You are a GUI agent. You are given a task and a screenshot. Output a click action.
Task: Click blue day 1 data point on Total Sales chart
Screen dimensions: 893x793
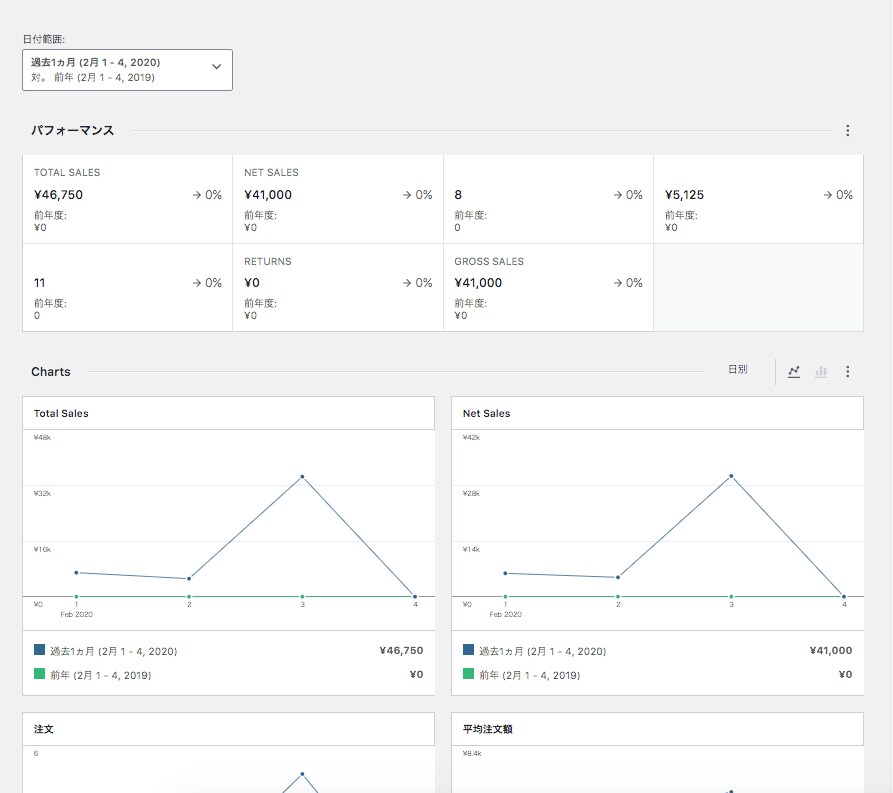tap(76, 573)
